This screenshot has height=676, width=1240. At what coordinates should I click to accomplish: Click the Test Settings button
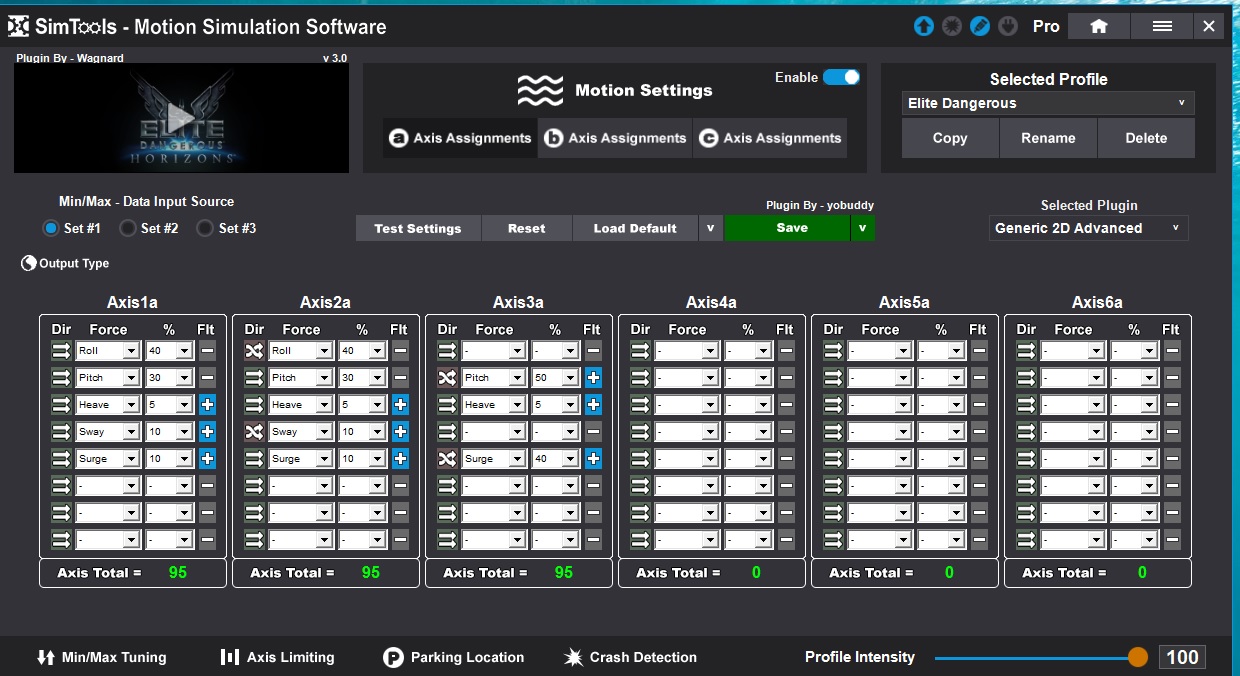418,228
